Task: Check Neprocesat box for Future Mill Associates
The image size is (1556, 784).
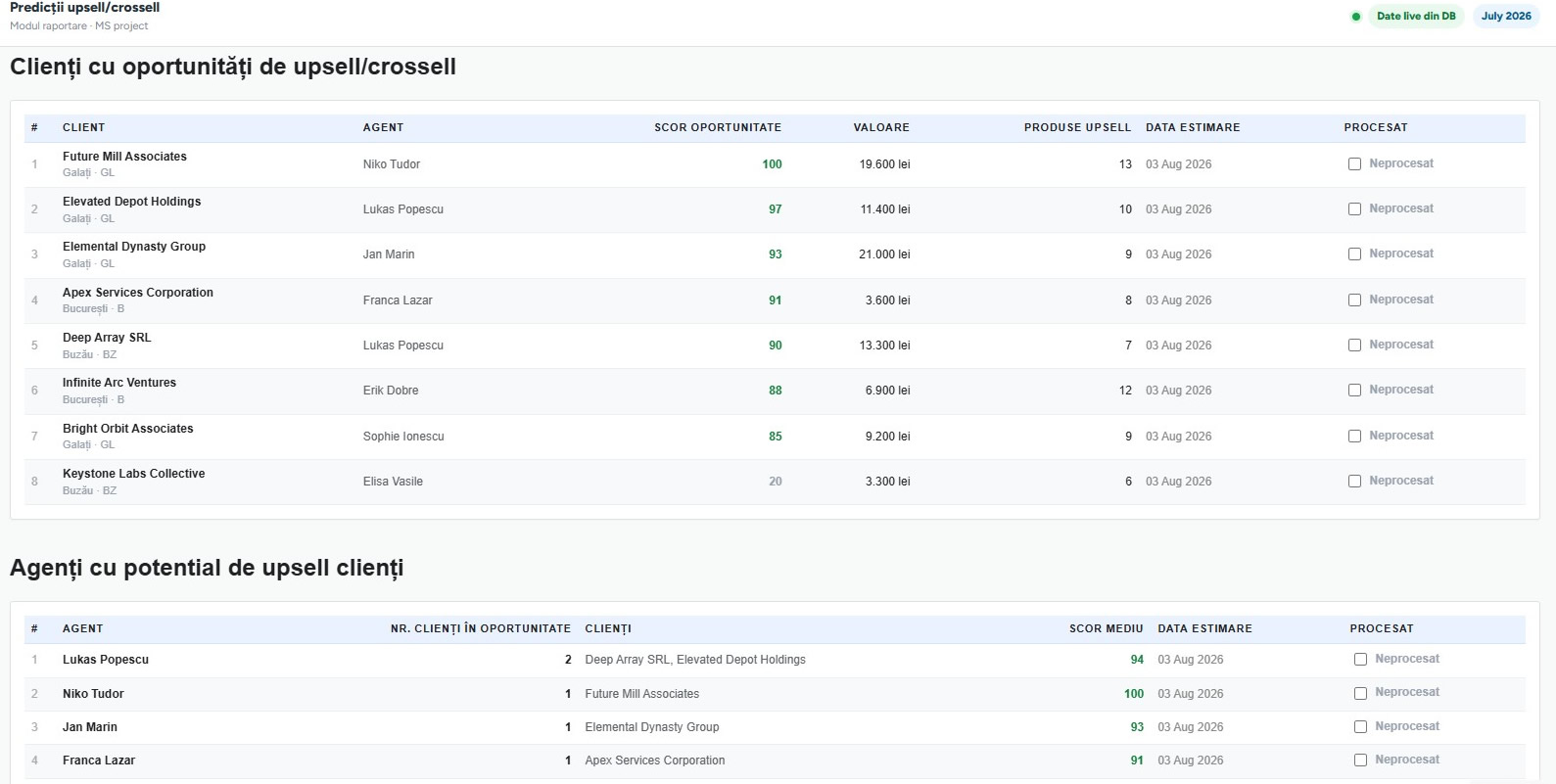Action: coord(1354,164)
